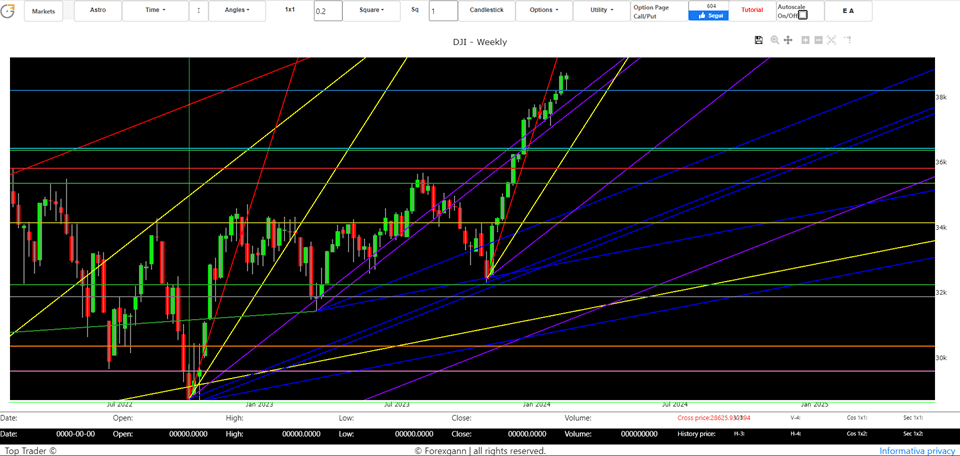The image size is (960, 456).
Task: Zoom out with the minus box icon
Action: pos(818,40)
